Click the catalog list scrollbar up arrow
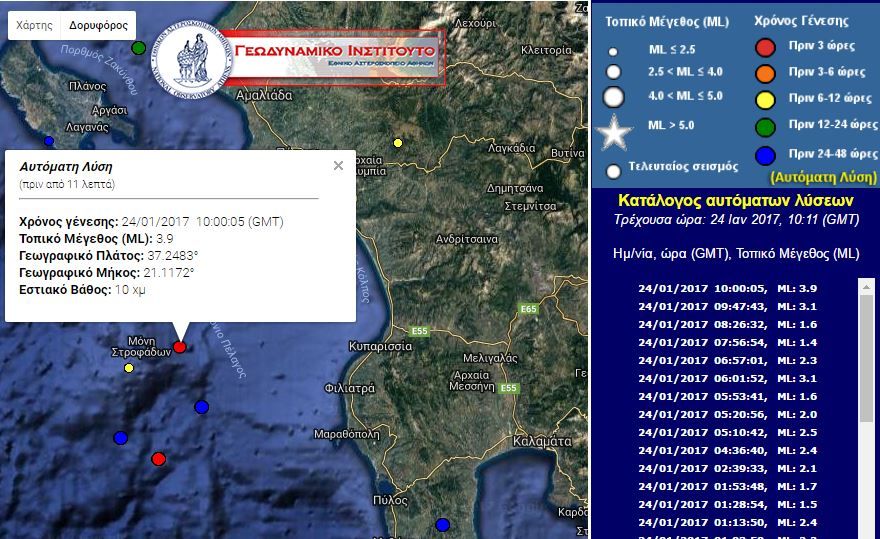The width and height of the screenshot is (880, 539). 866,287
